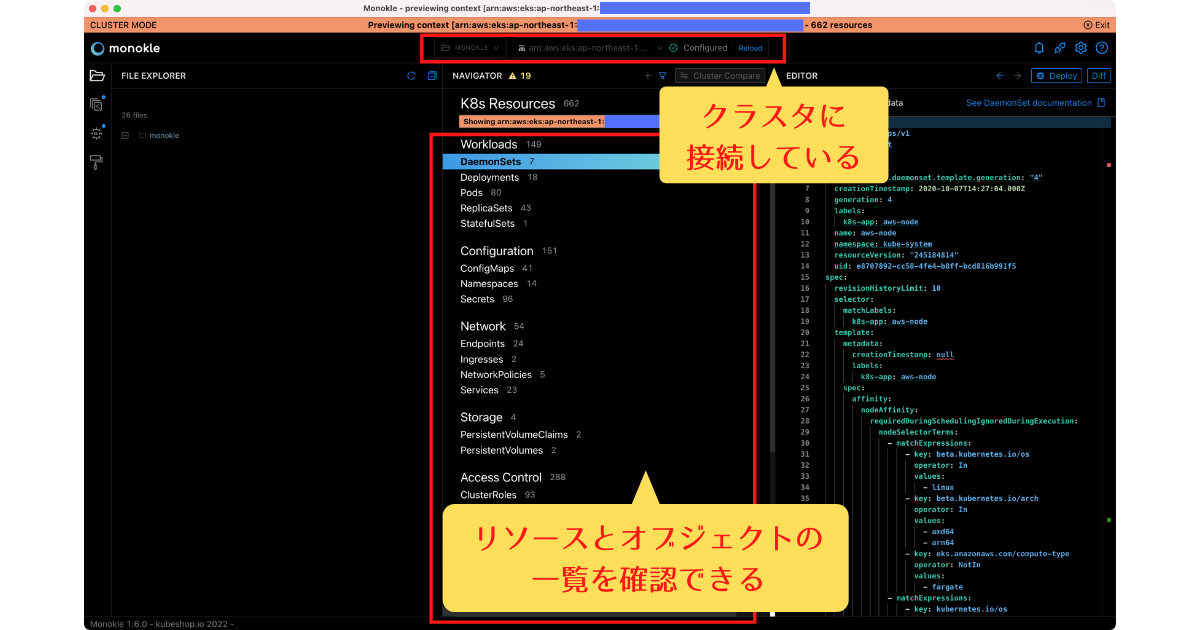Click the Workloads section heading

pos(489,144)
